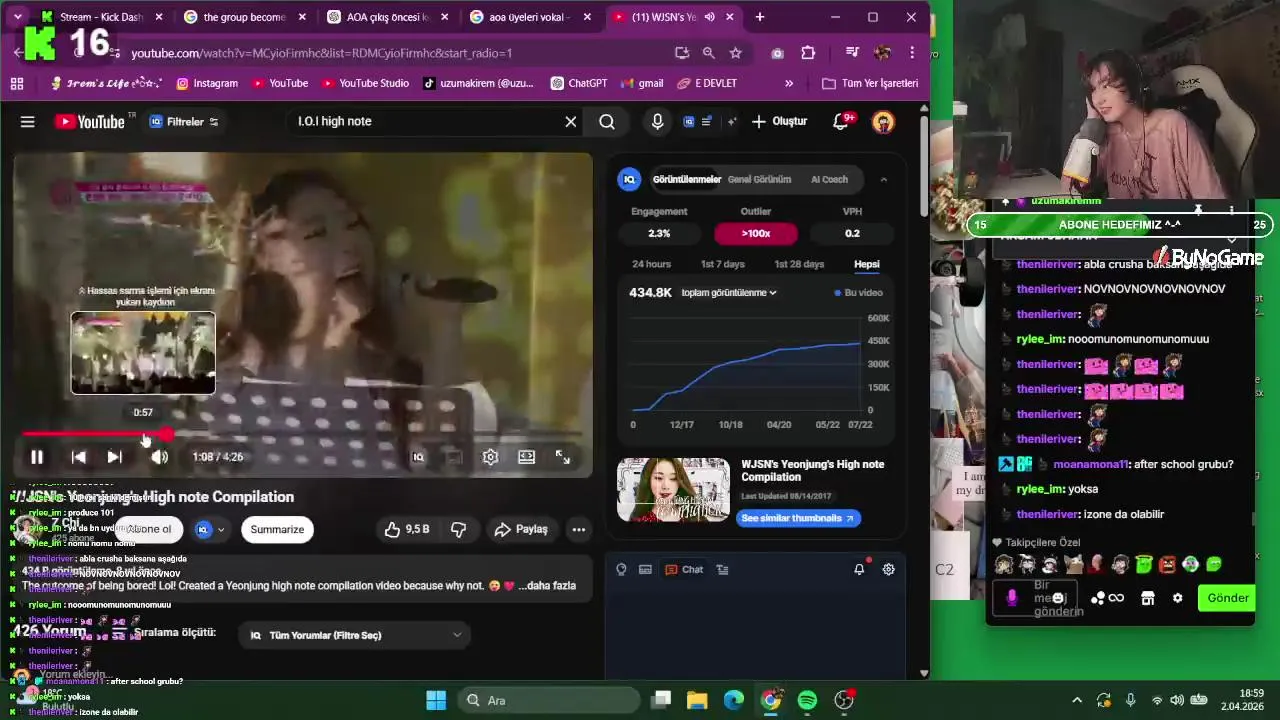This screenshot has height=720, width=1280.
Task: Open the Kick chat shop icon
Action: (1147, 598)
